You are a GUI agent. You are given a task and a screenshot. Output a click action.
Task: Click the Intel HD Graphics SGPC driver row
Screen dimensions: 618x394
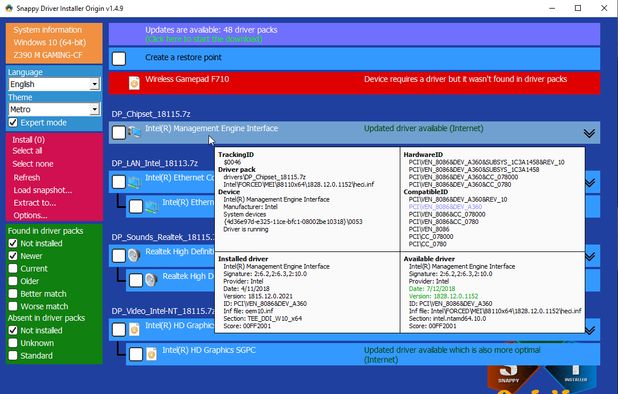(363, 354)
